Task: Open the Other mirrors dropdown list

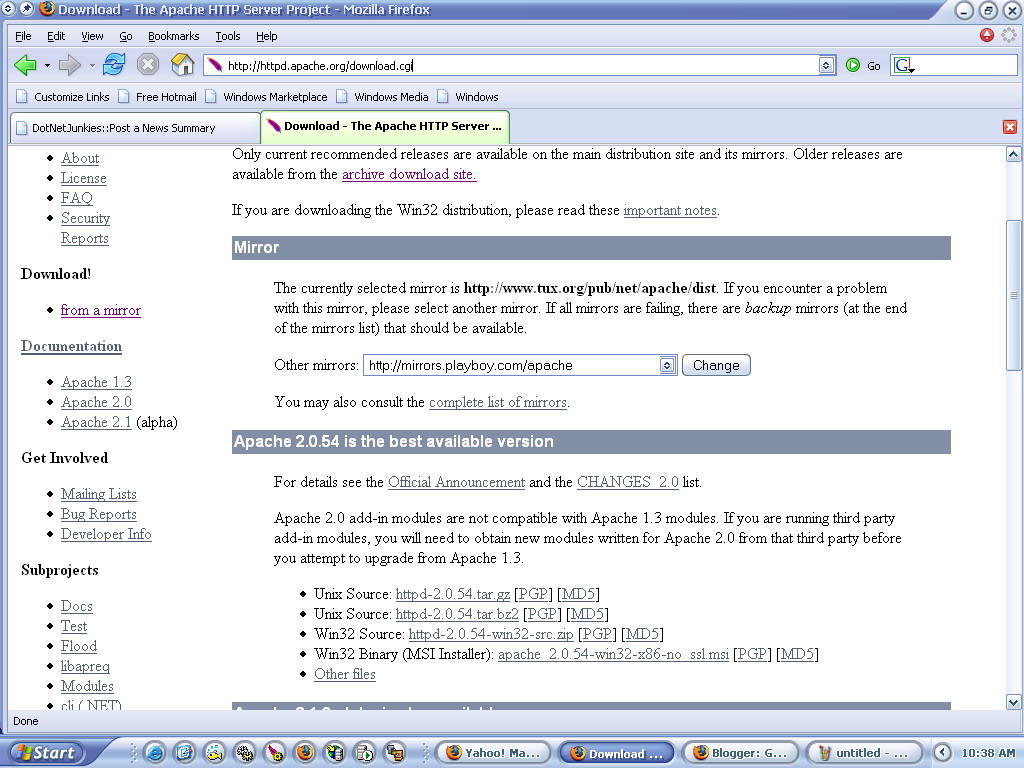Action: coord(520,365)
